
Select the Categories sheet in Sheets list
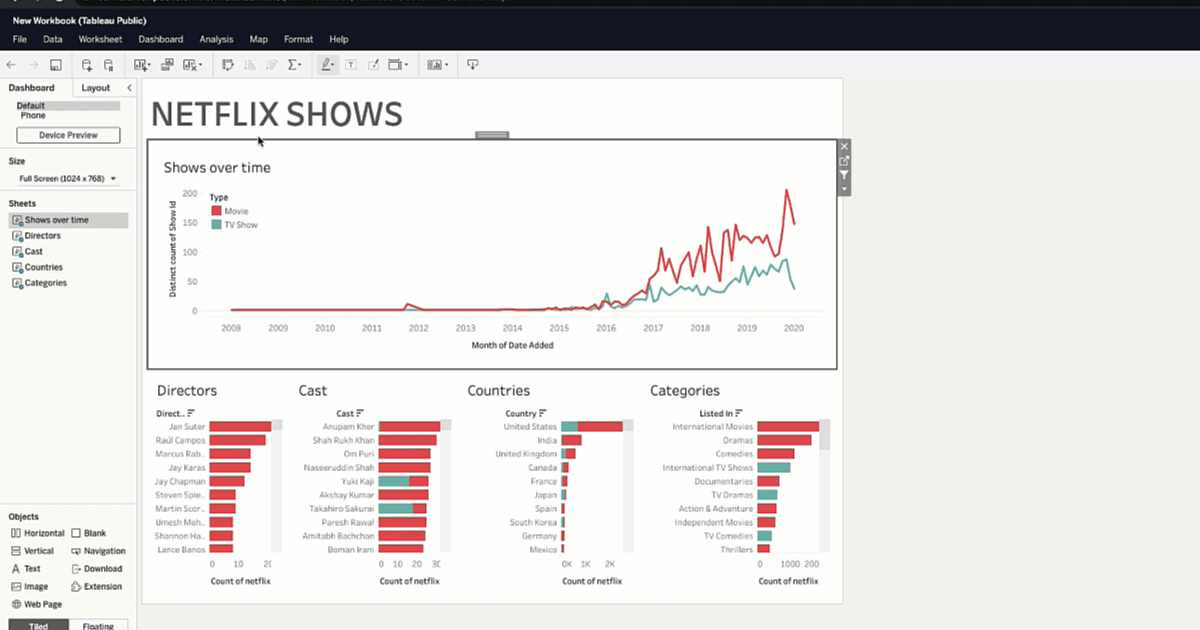coord(39,283)
